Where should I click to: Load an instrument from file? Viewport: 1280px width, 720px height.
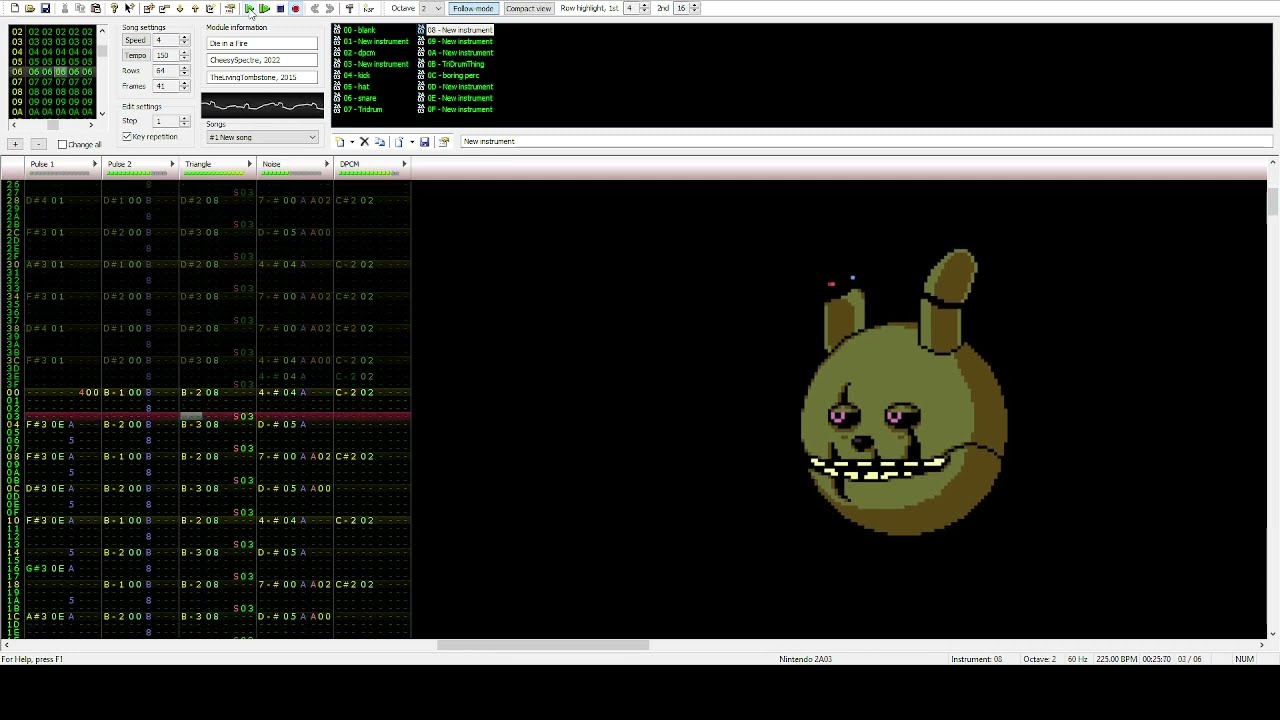pyautogui.click(x=399, y=142)
